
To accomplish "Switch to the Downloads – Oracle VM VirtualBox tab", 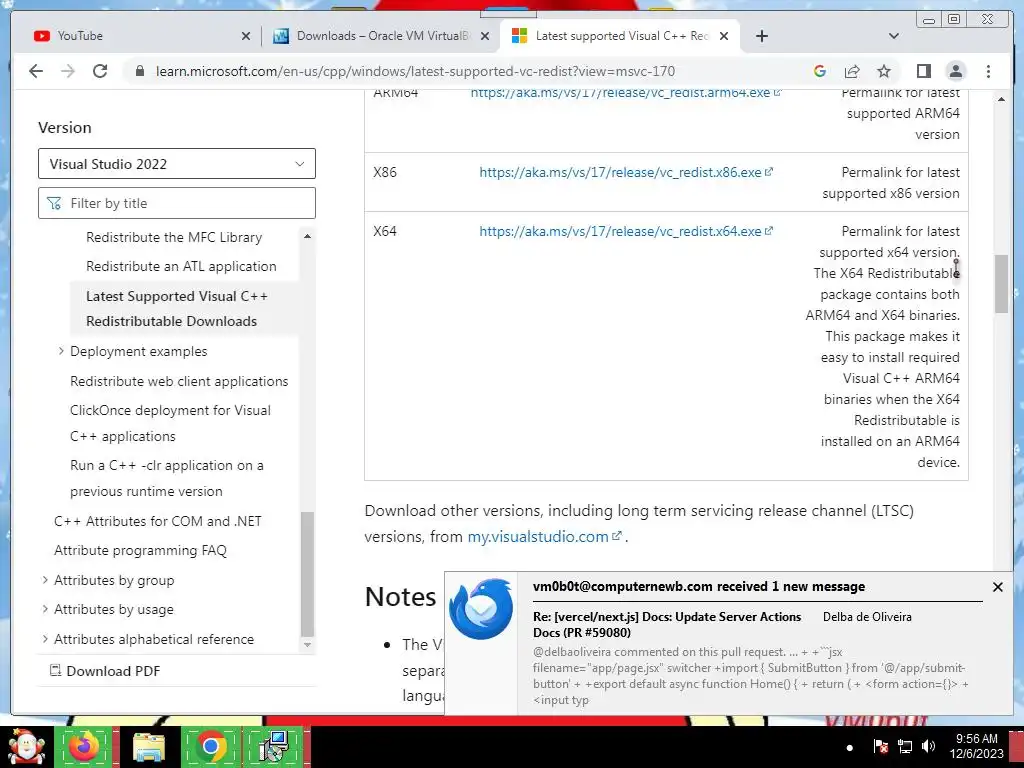I will pyautogui.click(x=381, y=36).
